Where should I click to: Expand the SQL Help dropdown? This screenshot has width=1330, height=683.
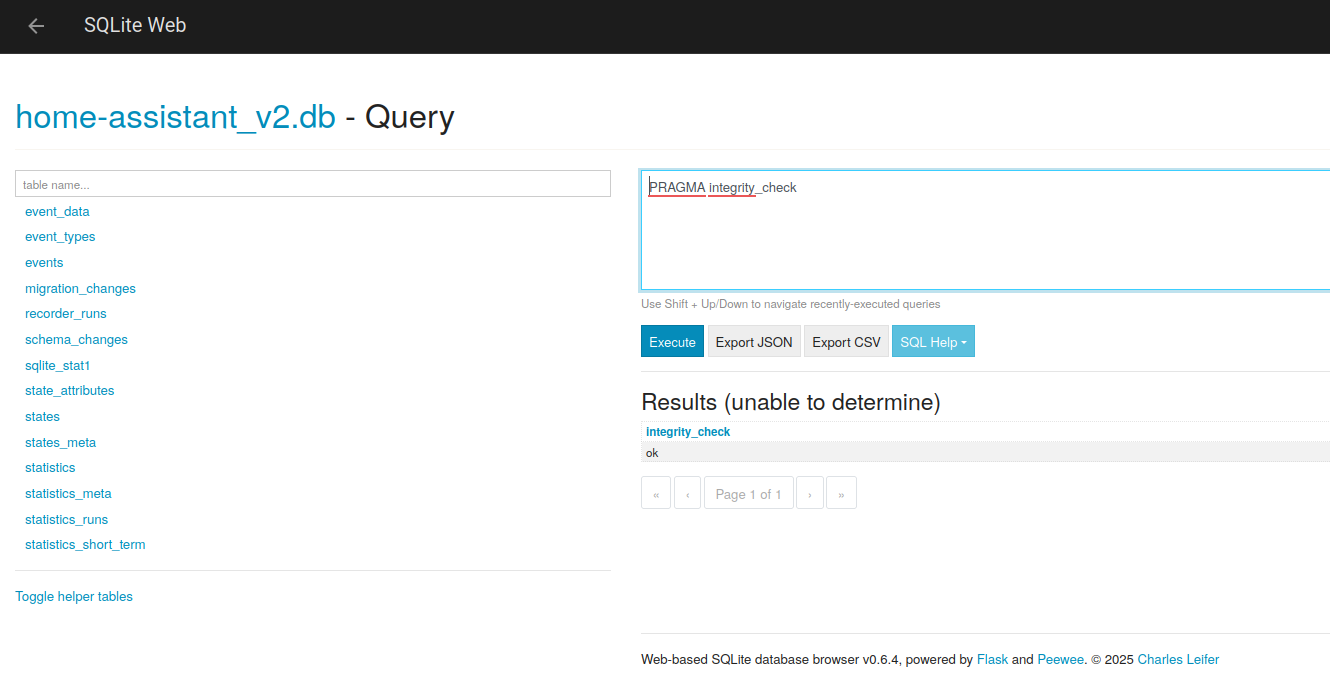point(933,341)
